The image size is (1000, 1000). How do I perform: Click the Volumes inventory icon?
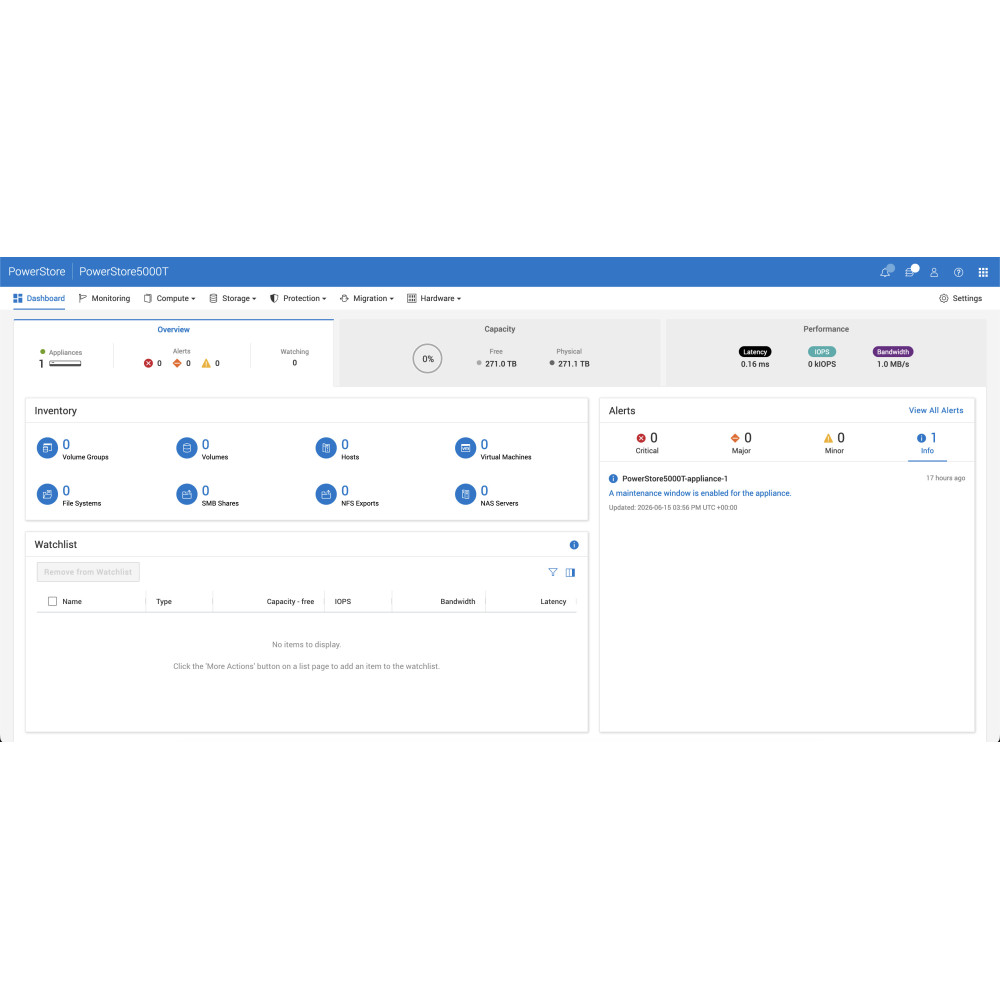187,448
